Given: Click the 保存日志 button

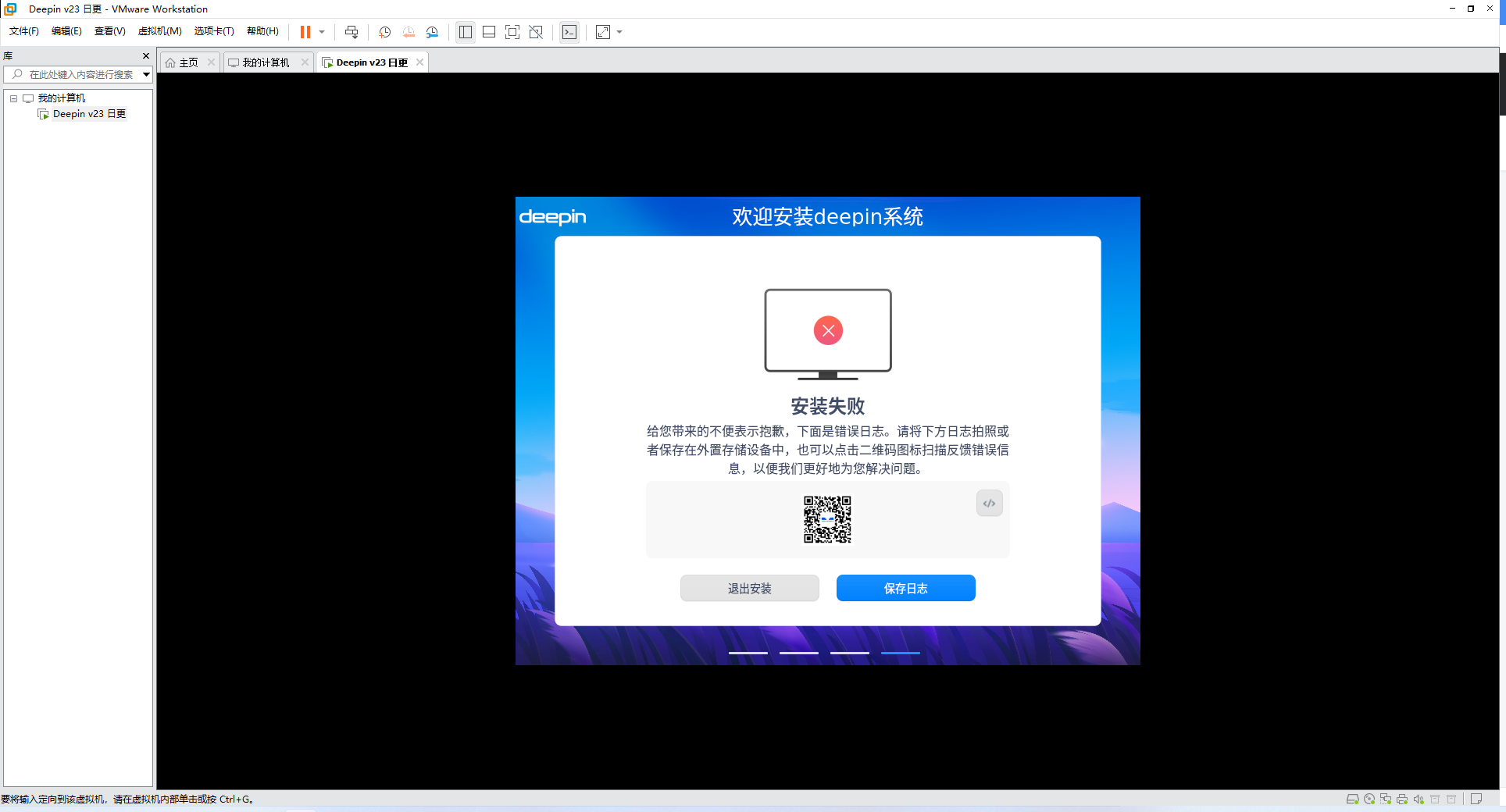Looking at the screenshot, I should click(906, 588).
